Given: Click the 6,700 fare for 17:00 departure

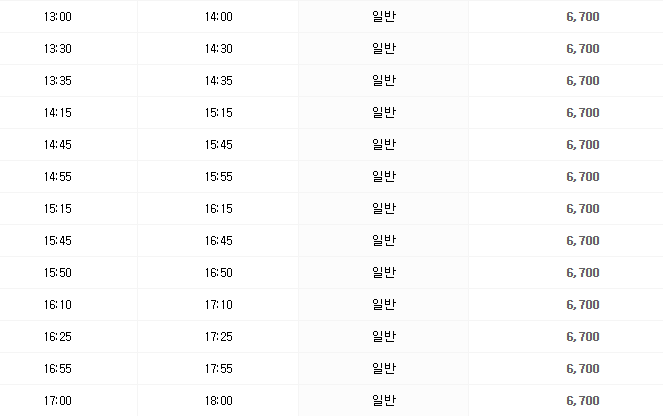Looking at the screenshot, I should [x=582, y=401].
